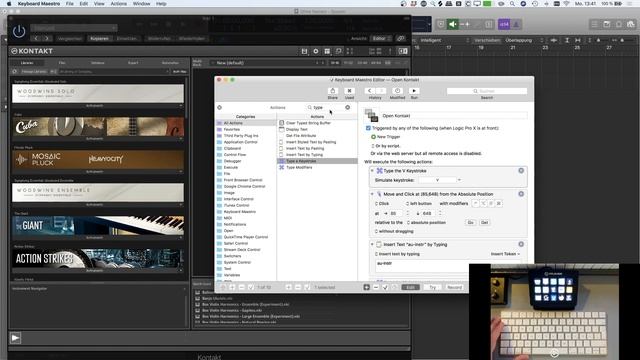Click the Open Kontakt macro icon
The image size is (640, 360).
pyautogui.click(x=371, y=116)
